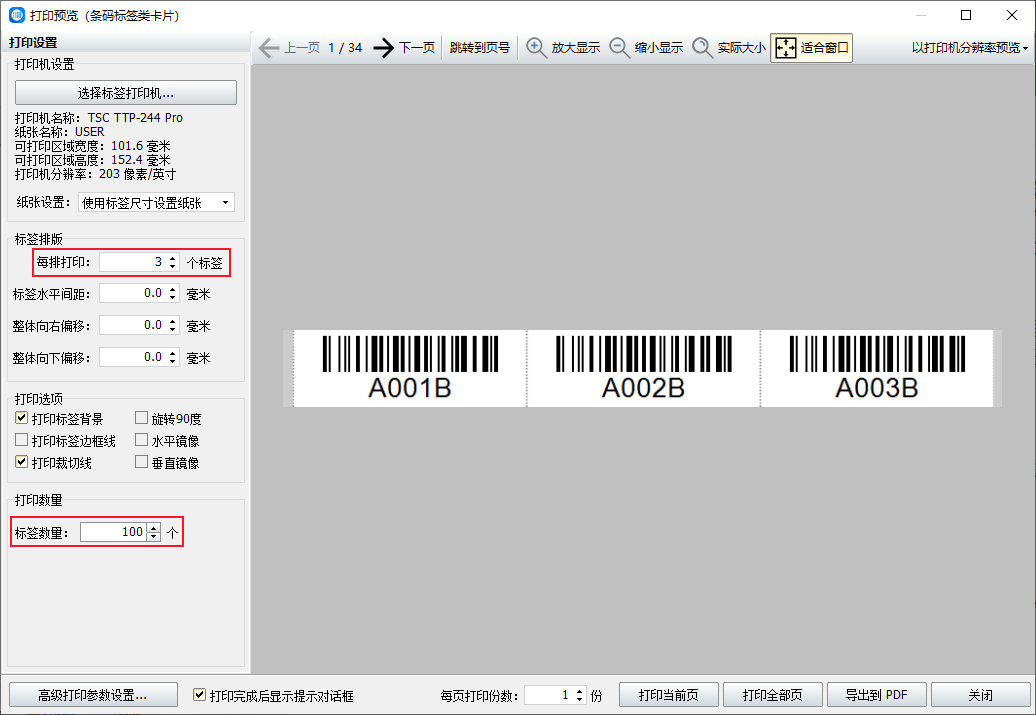1036x715 pixels.
Task: Decrease 整体向右偏移 with down arrow
Action: click(x=172, y=329)
